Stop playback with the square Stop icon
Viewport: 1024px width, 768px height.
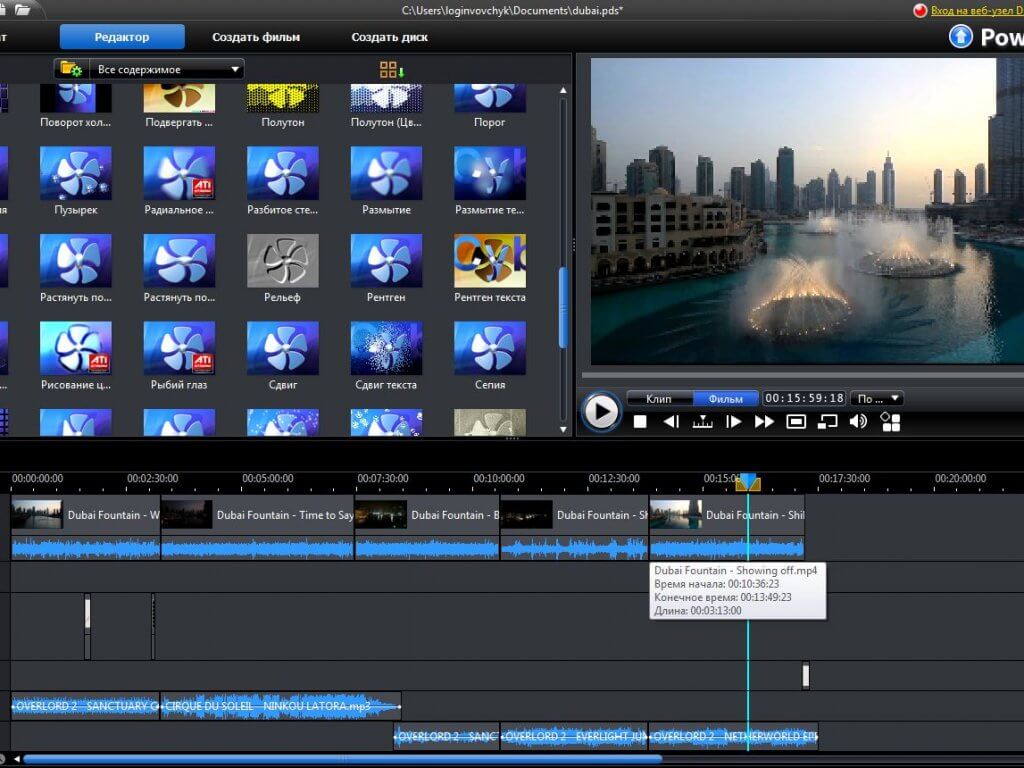click(x=640, y=422)
